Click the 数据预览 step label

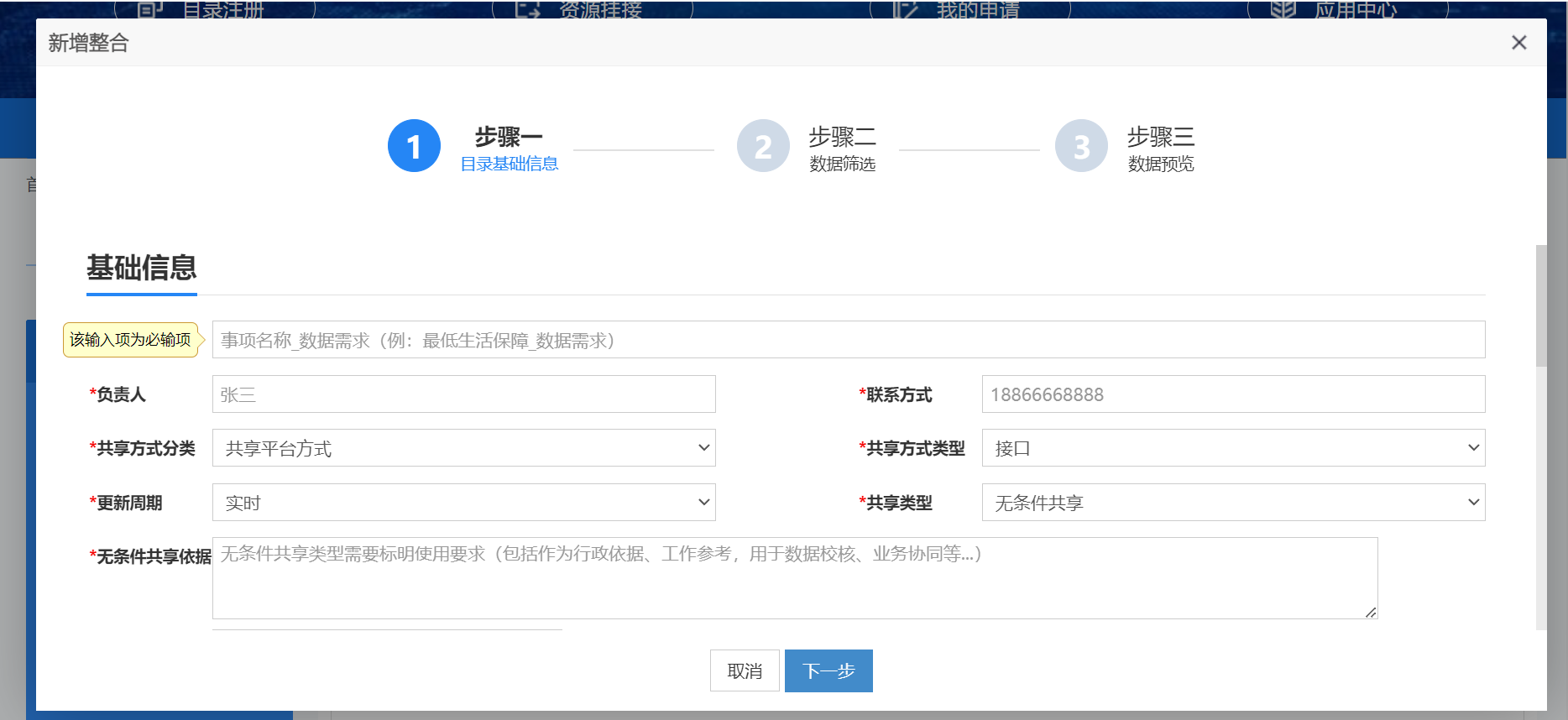point(1161,164)
